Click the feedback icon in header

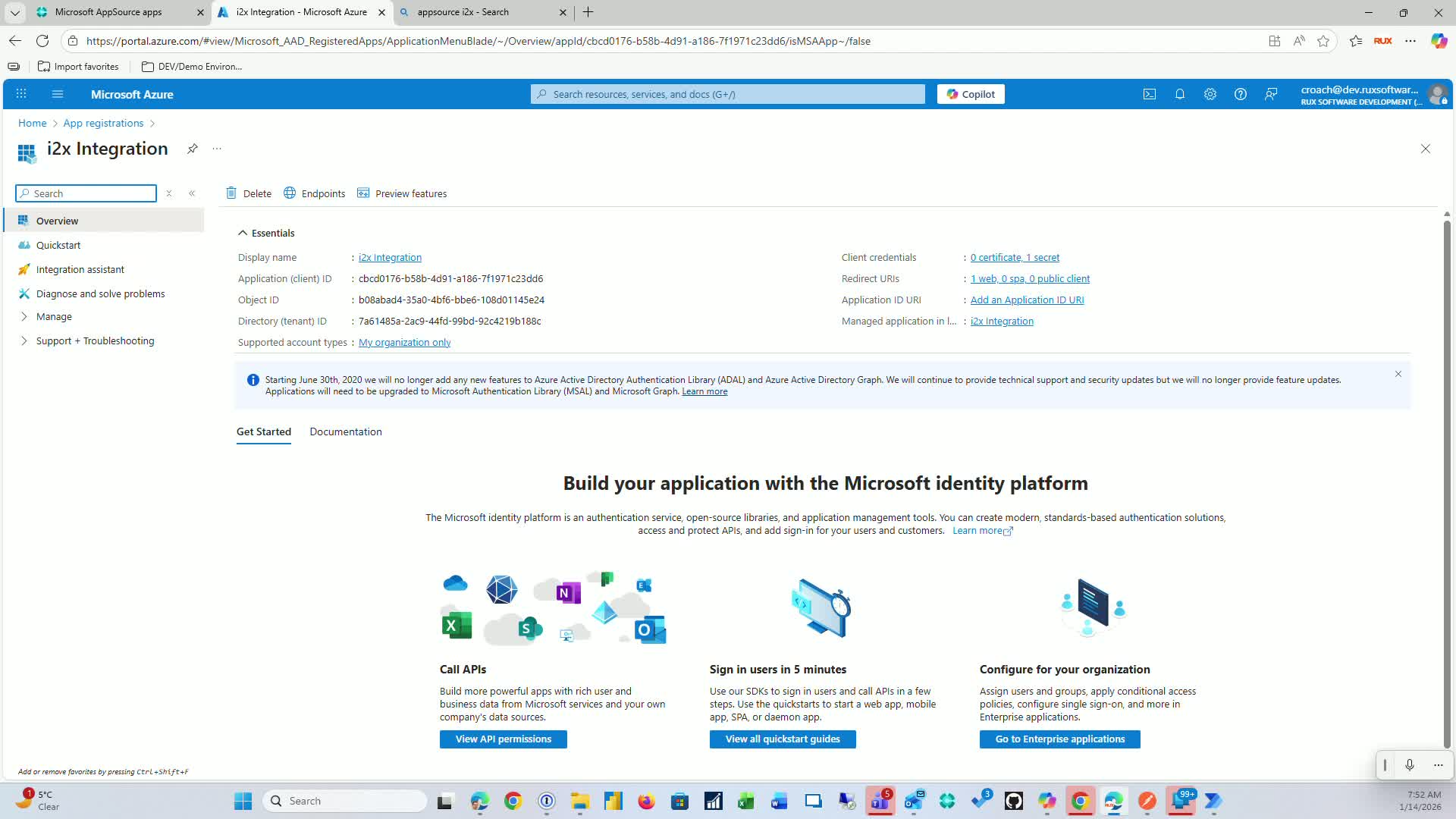(1271, 94)
